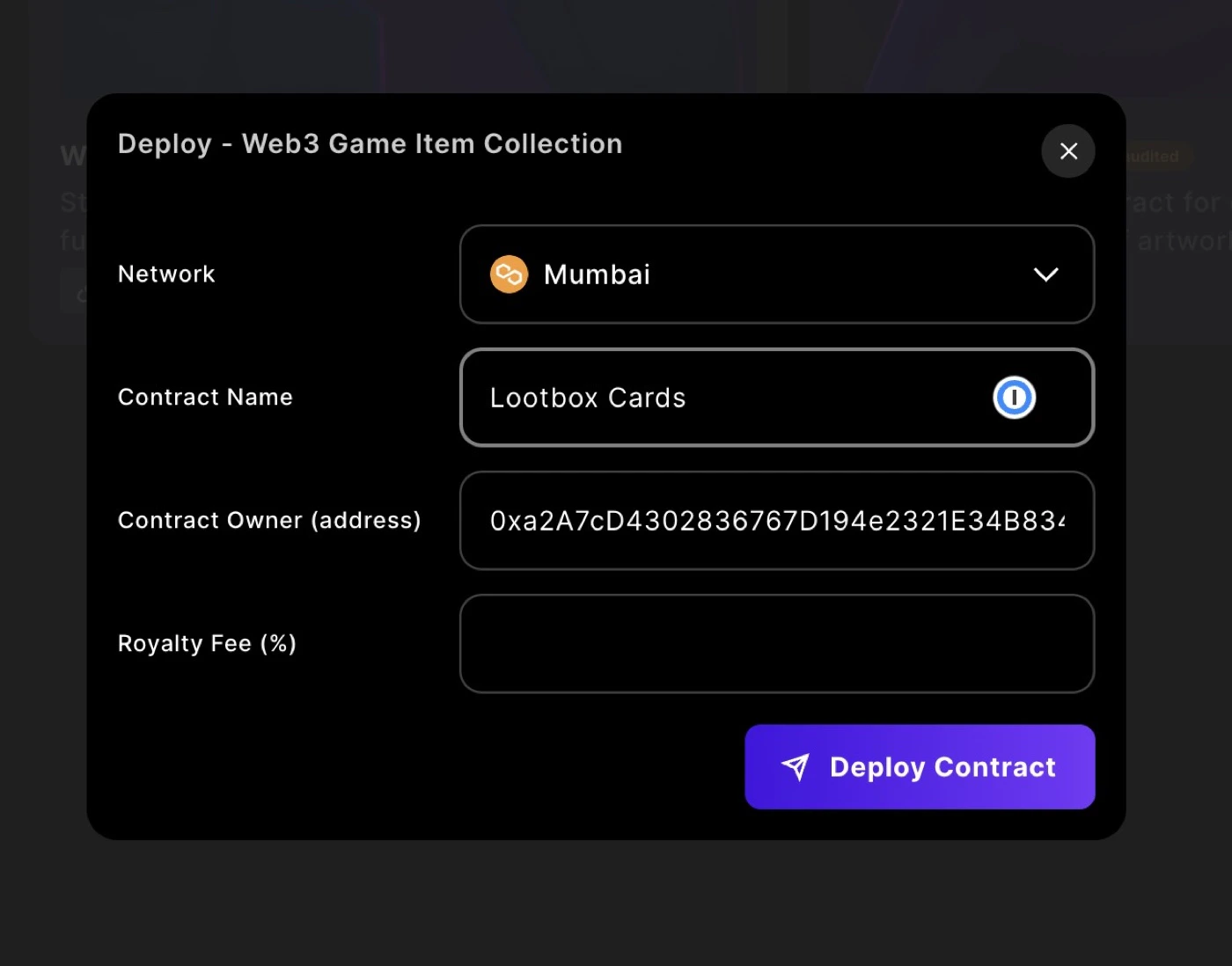Viewport: 1232px width, 966px height.
Task: Click the Royalty Fee (%) label
Action: 207,643
